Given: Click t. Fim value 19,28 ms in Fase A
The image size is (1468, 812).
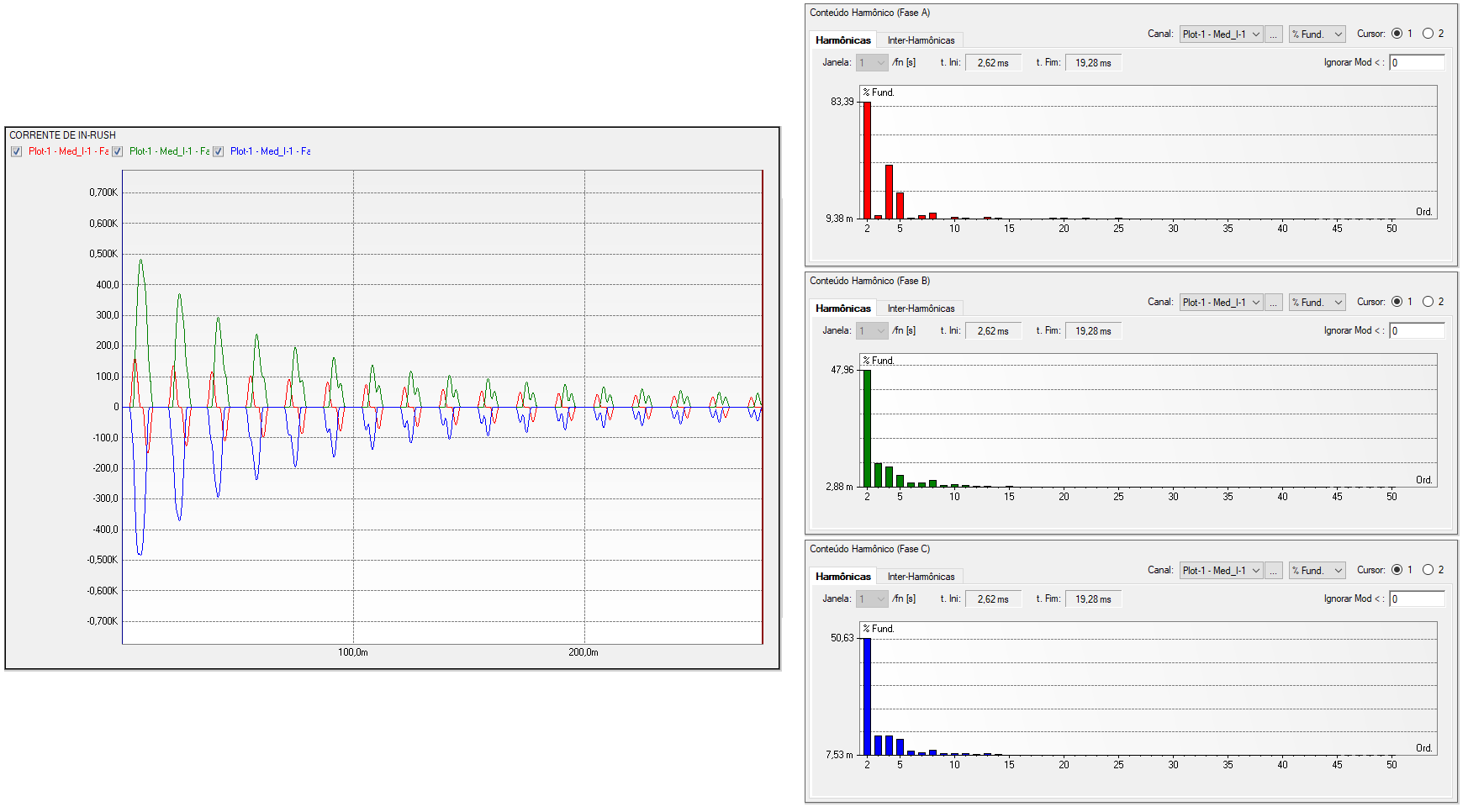Looking at the screenshot, I should 1093,63.
